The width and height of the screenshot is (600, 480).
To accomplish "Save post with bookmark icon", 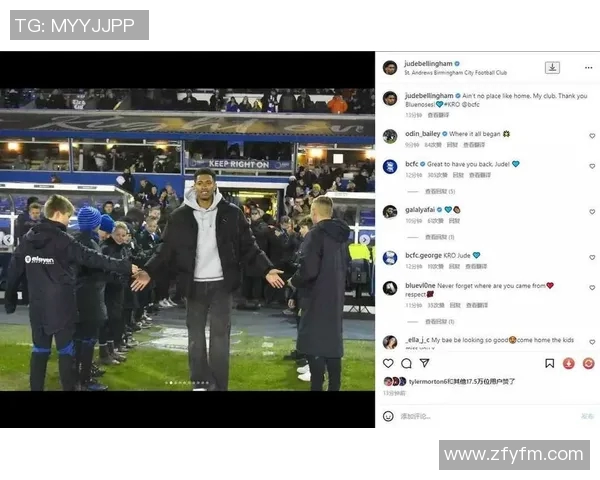I will 549,363.
